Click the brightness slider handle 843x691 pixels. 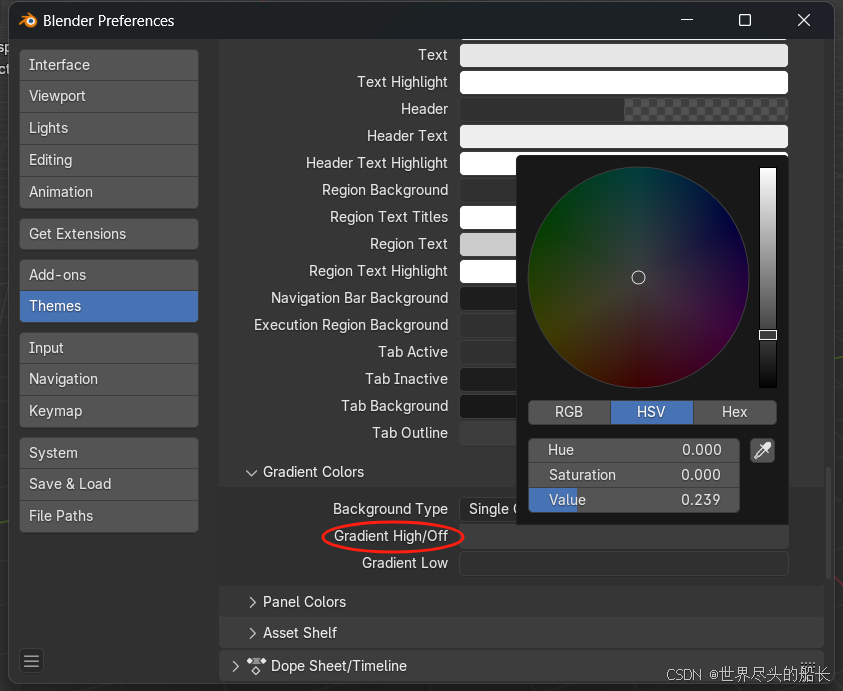(x=768, y=335)
